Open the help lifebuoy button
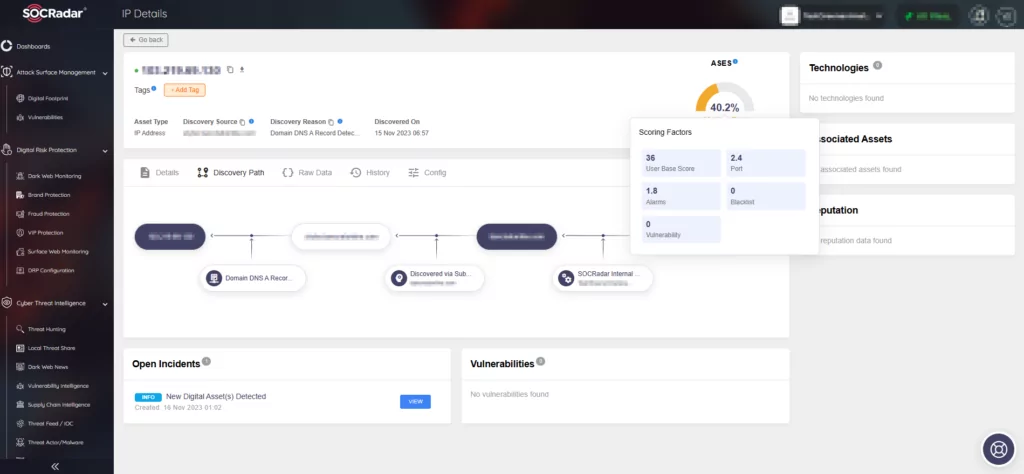This screenshot has width=1024, height=474. tap(999, 449)
